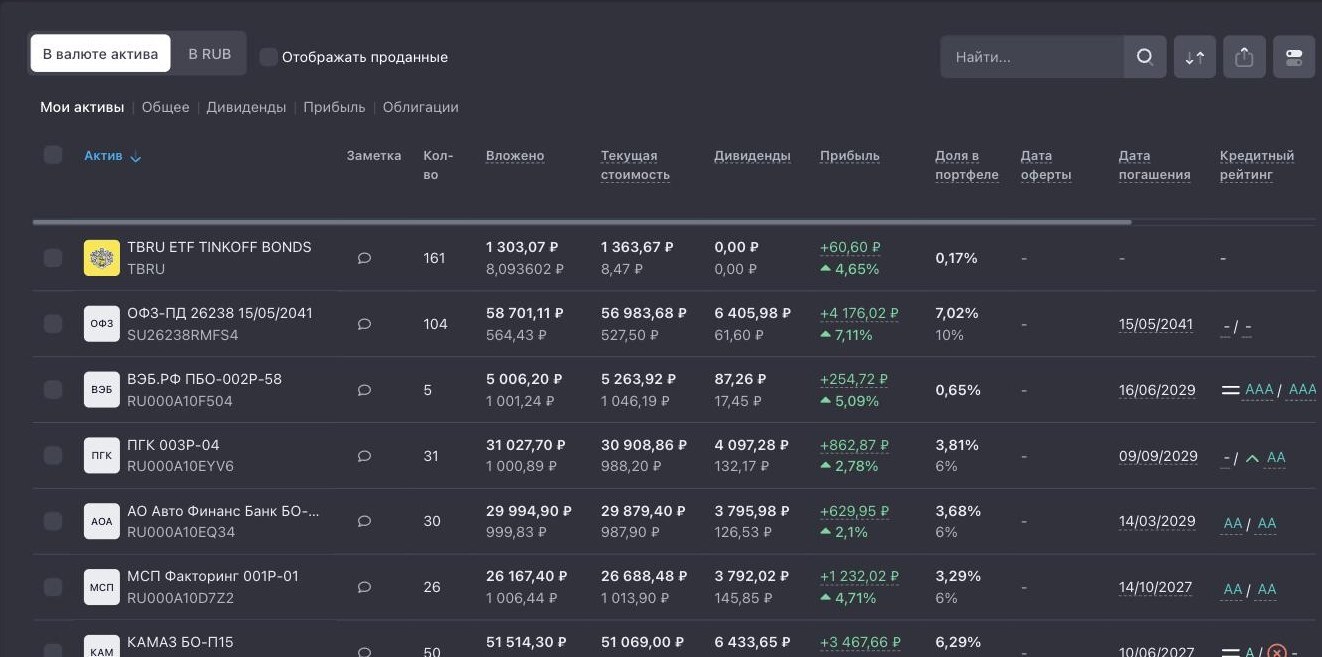Viewport: 1322px width, 657px height.
Task: Click the МСП asset logo
Action: (x=102, y=587)
